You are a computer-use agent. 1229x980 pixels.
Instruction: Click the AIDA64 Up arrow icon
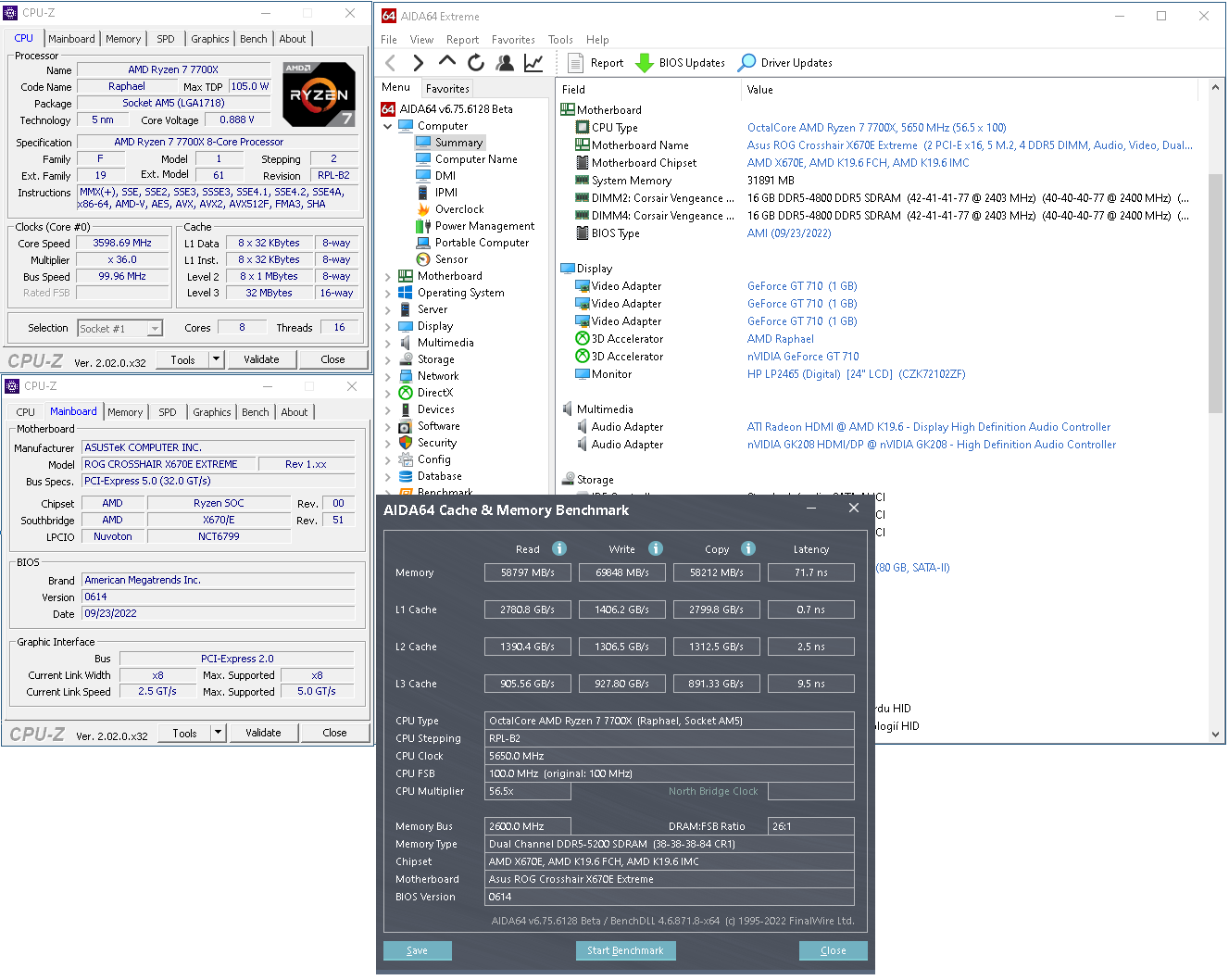pos(447,61)
